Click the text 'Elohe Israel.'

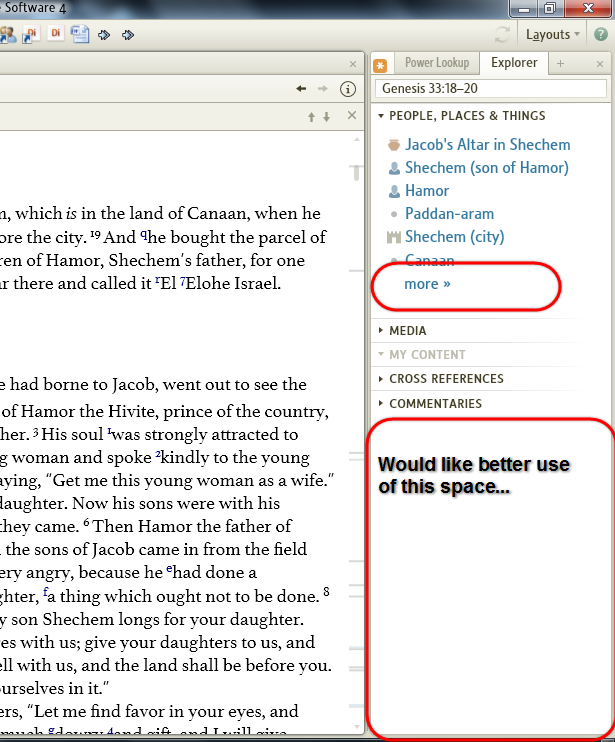tap(233, 283)
